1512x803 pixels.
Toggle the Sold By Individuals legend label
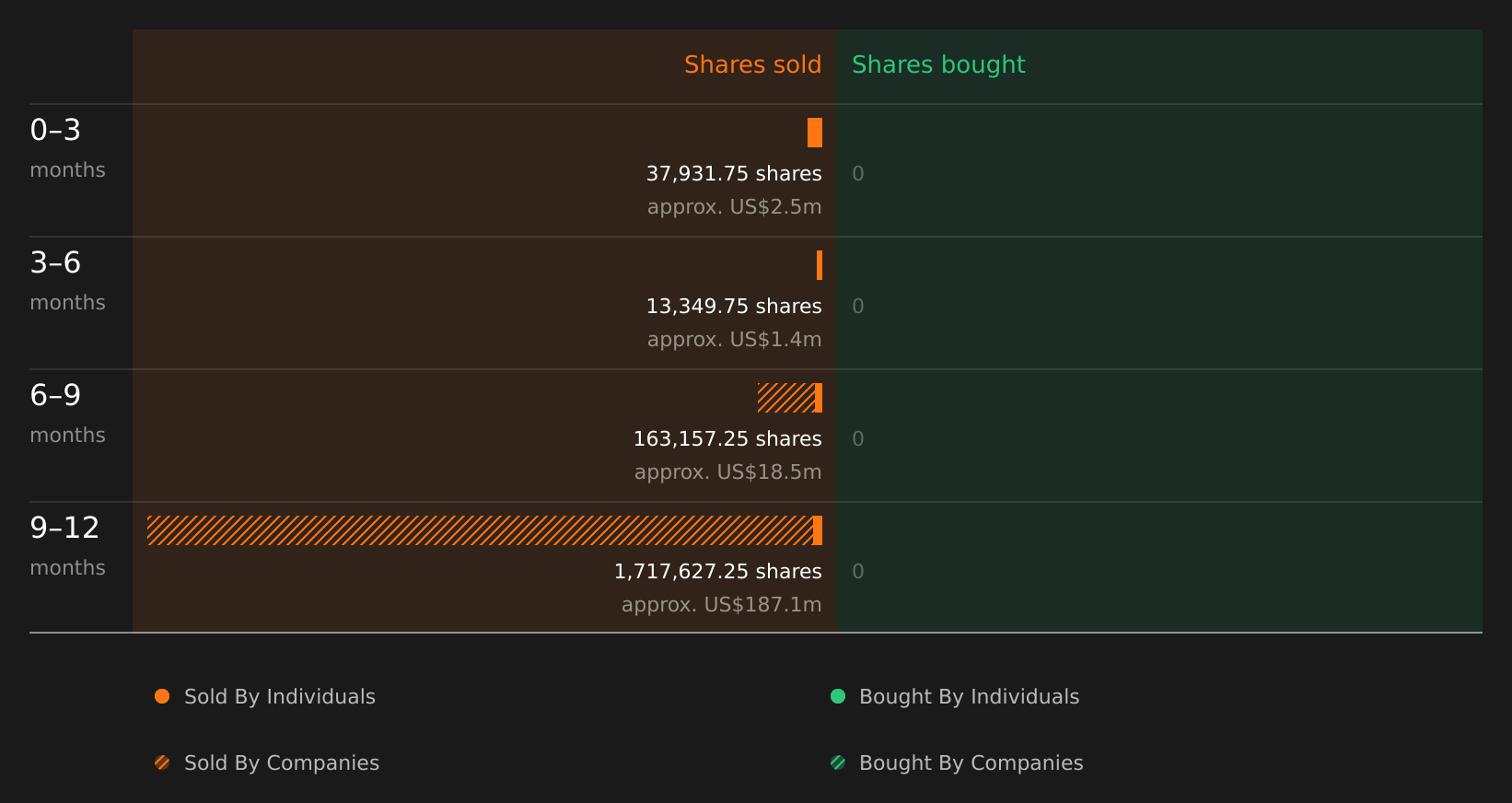pos(280,697)
